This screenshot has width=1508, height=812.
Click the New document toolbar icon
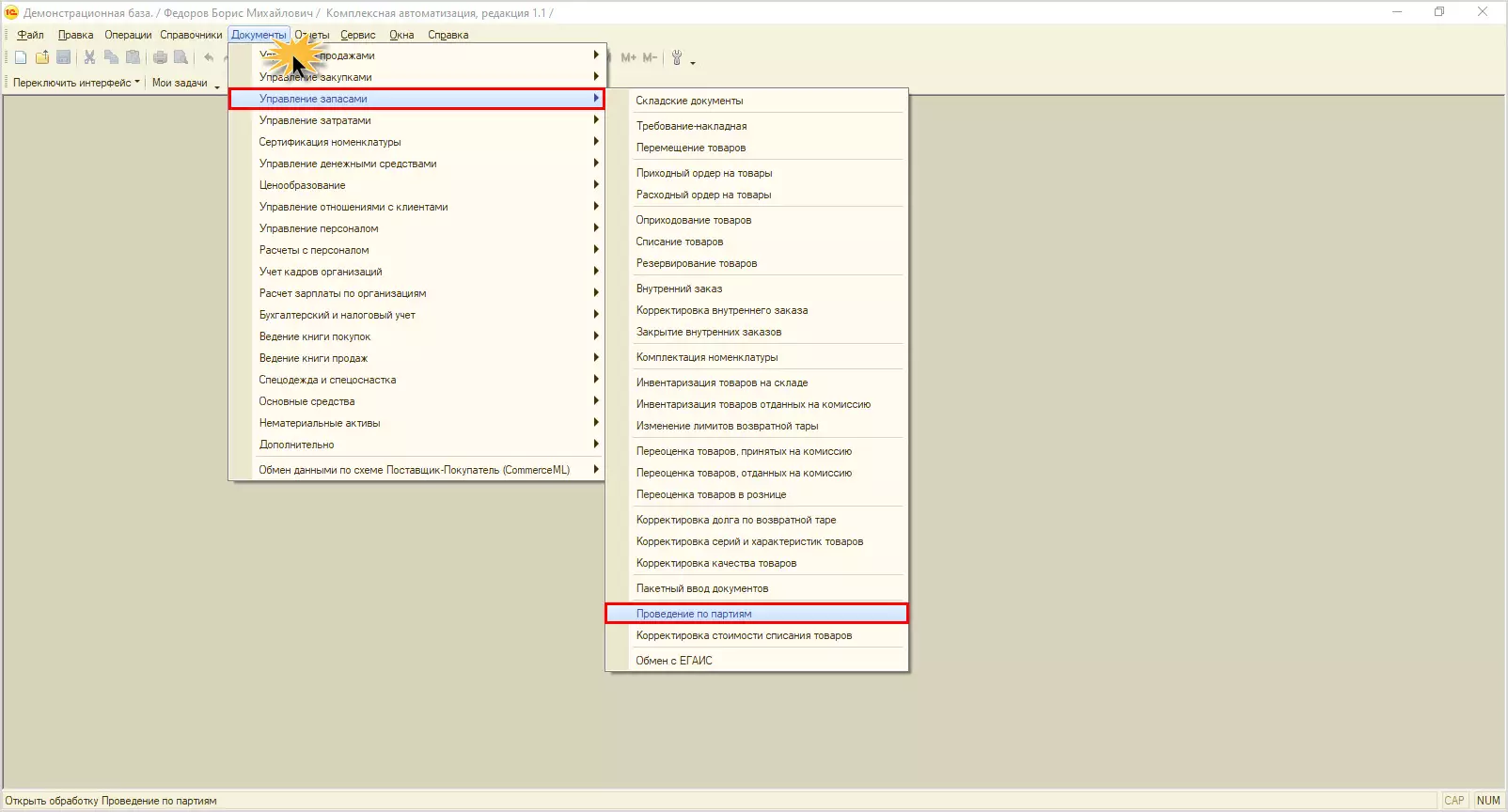tap(21, 57)
